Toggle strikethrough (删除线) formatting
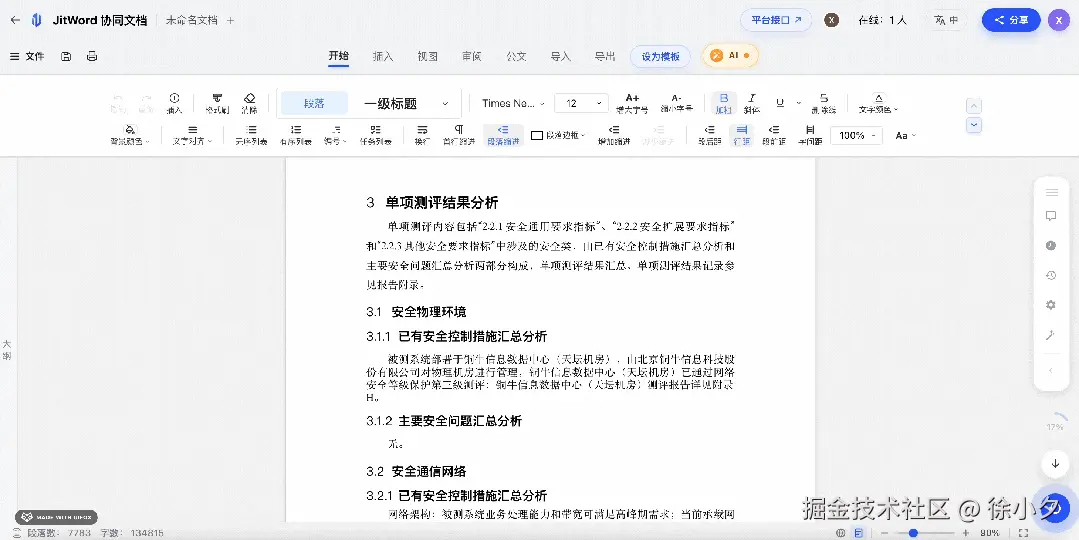 [824, 103]
